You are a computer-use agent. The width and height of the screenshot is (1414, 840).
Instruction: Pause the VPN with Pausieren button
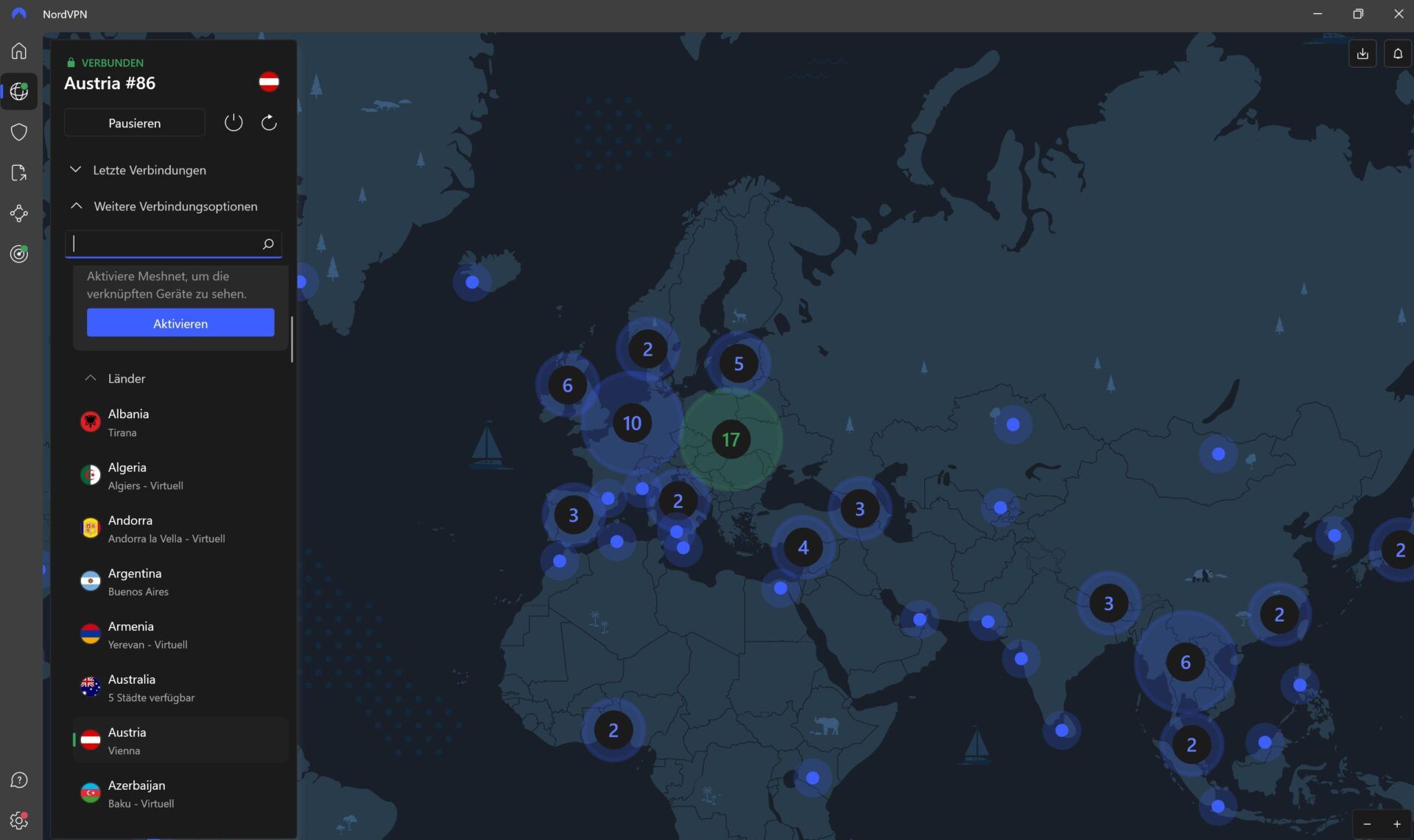pyautogui.click(x=135, y=123)
